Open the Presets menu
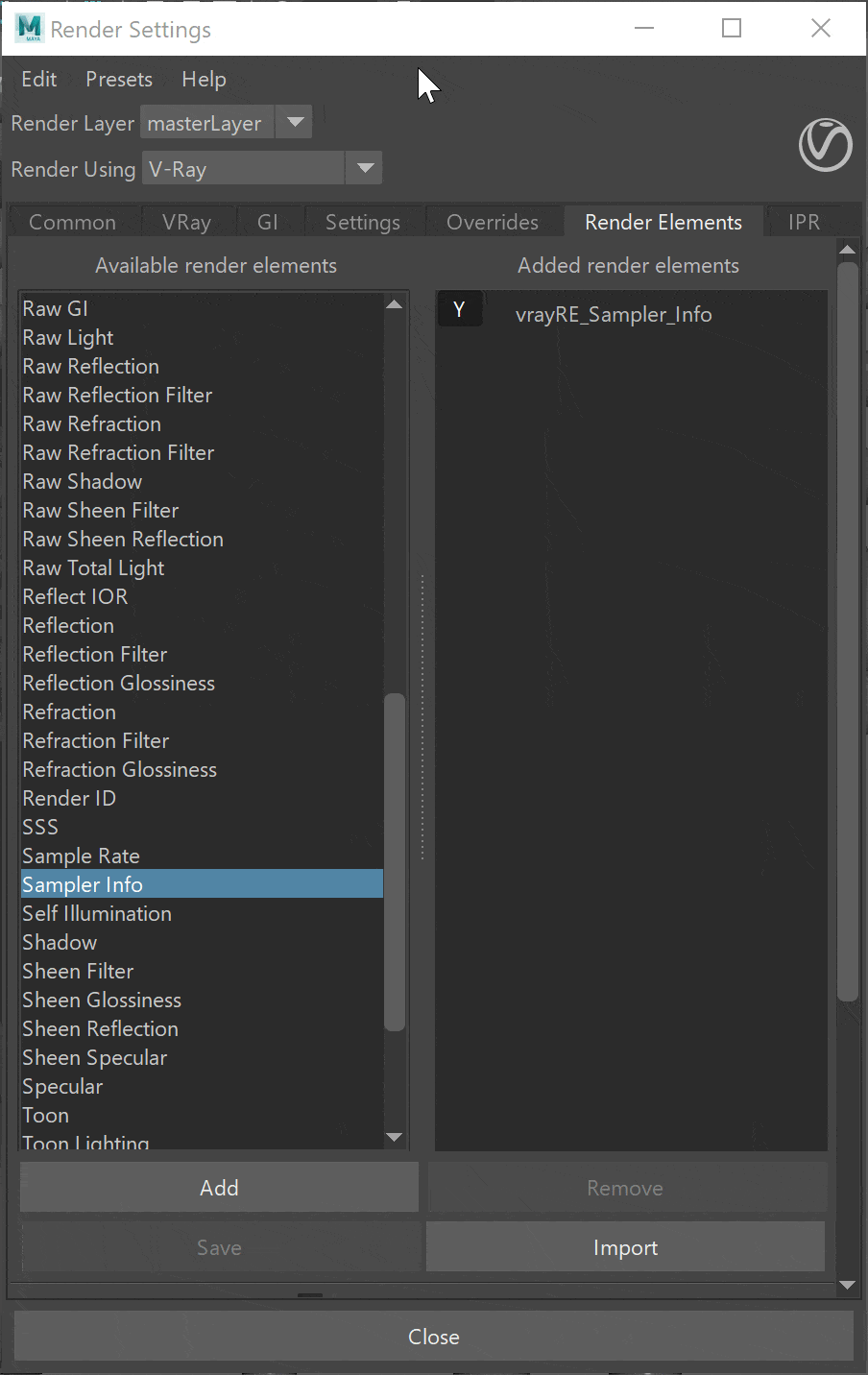 pyautogui.click(x=119, y=79)
